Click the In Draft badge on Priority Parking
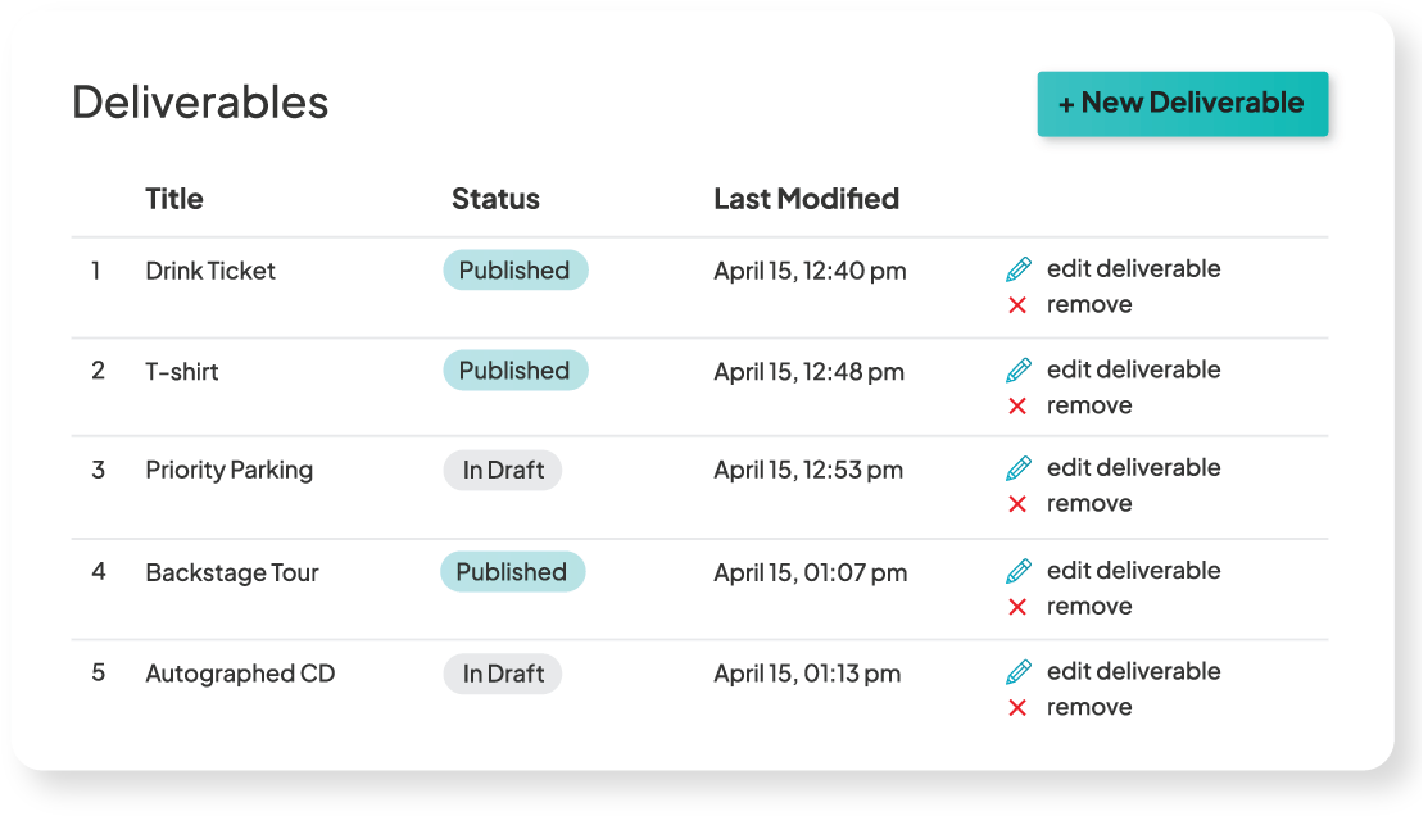 [502, 470]
